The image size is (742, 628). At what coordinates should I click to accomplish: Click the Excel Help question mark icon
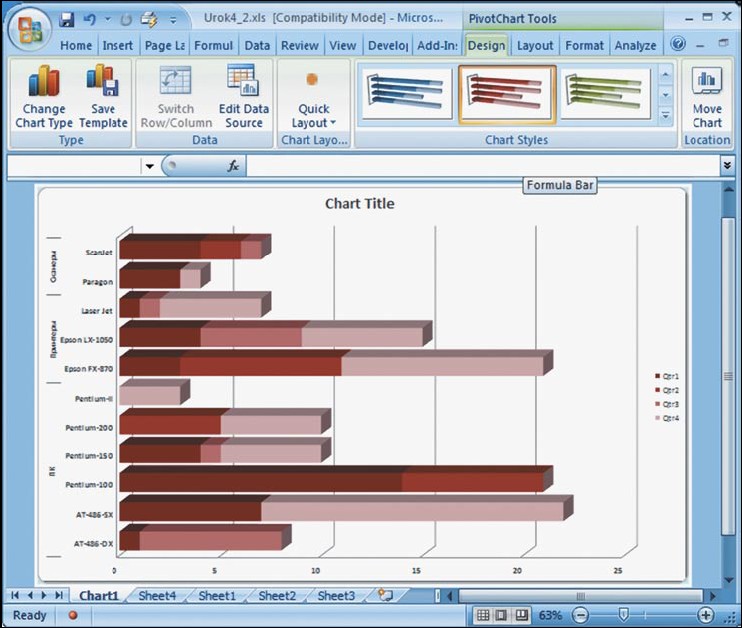click(678, 45)
